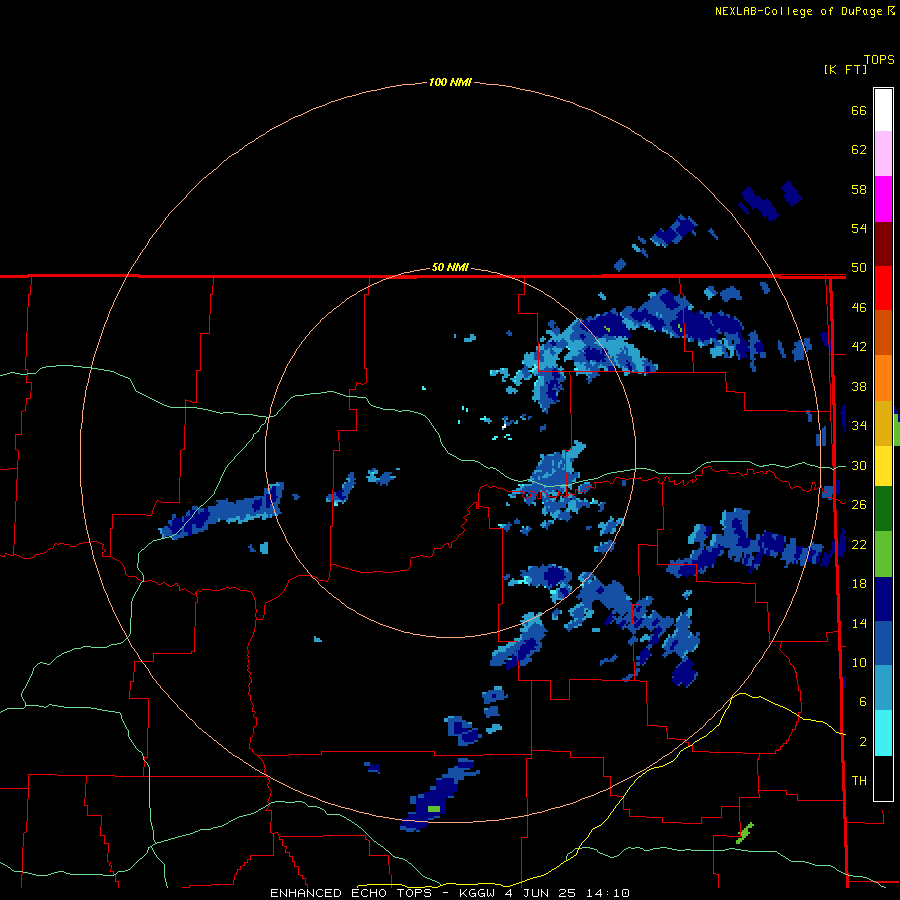
Task: Click the legend value 62
Action: 859,150
